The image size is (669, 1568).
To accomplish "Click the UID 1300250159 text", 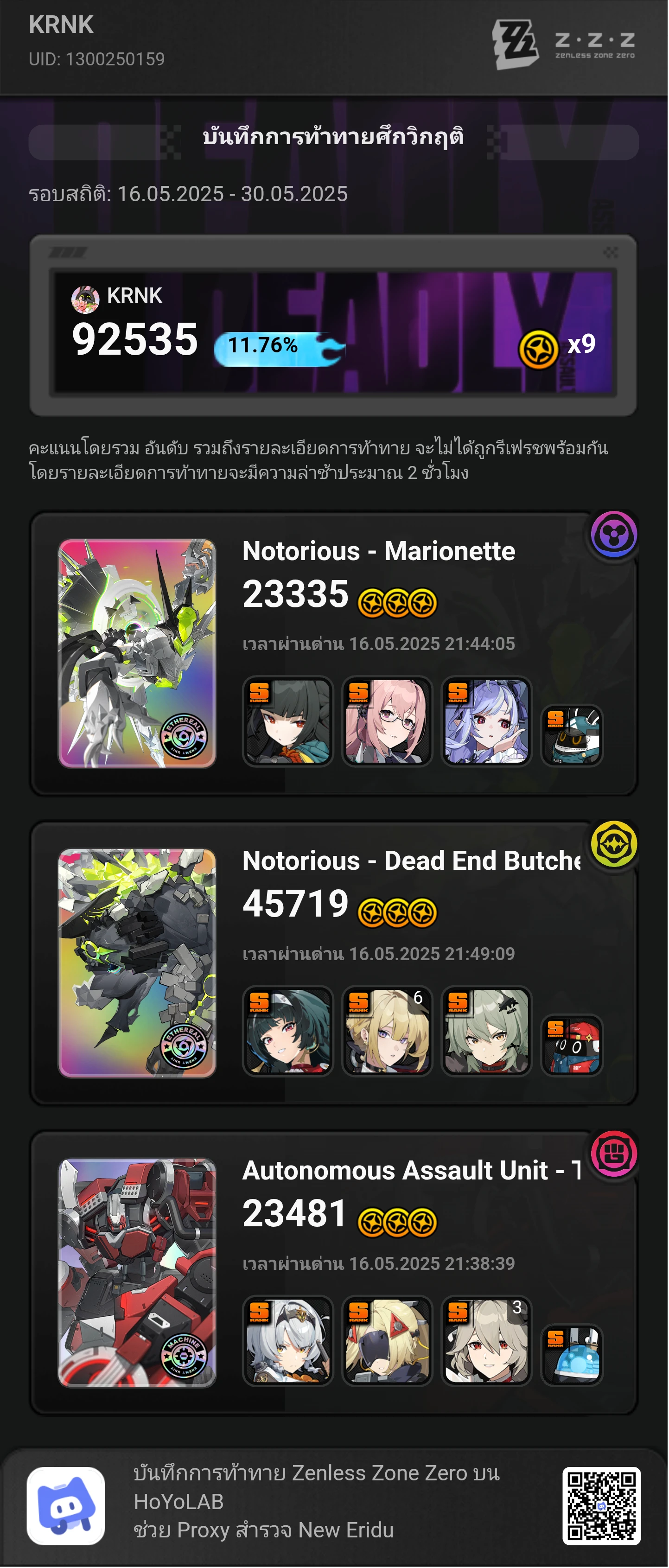I will tap(97, 59).
